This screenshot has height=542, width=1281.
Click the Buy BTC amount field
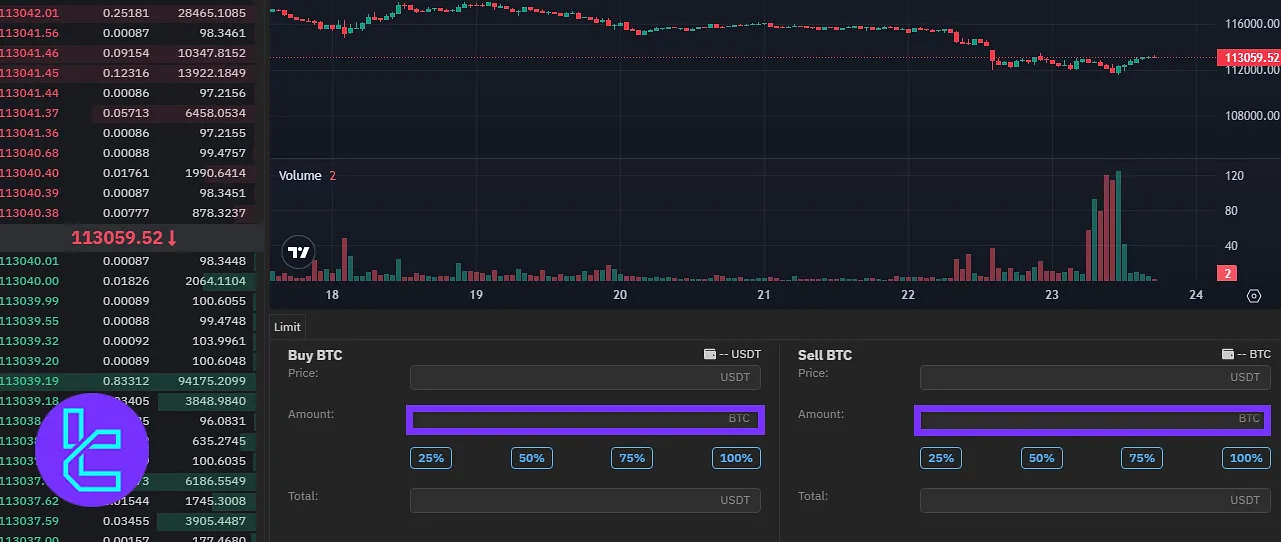click(x=584, y=420)
